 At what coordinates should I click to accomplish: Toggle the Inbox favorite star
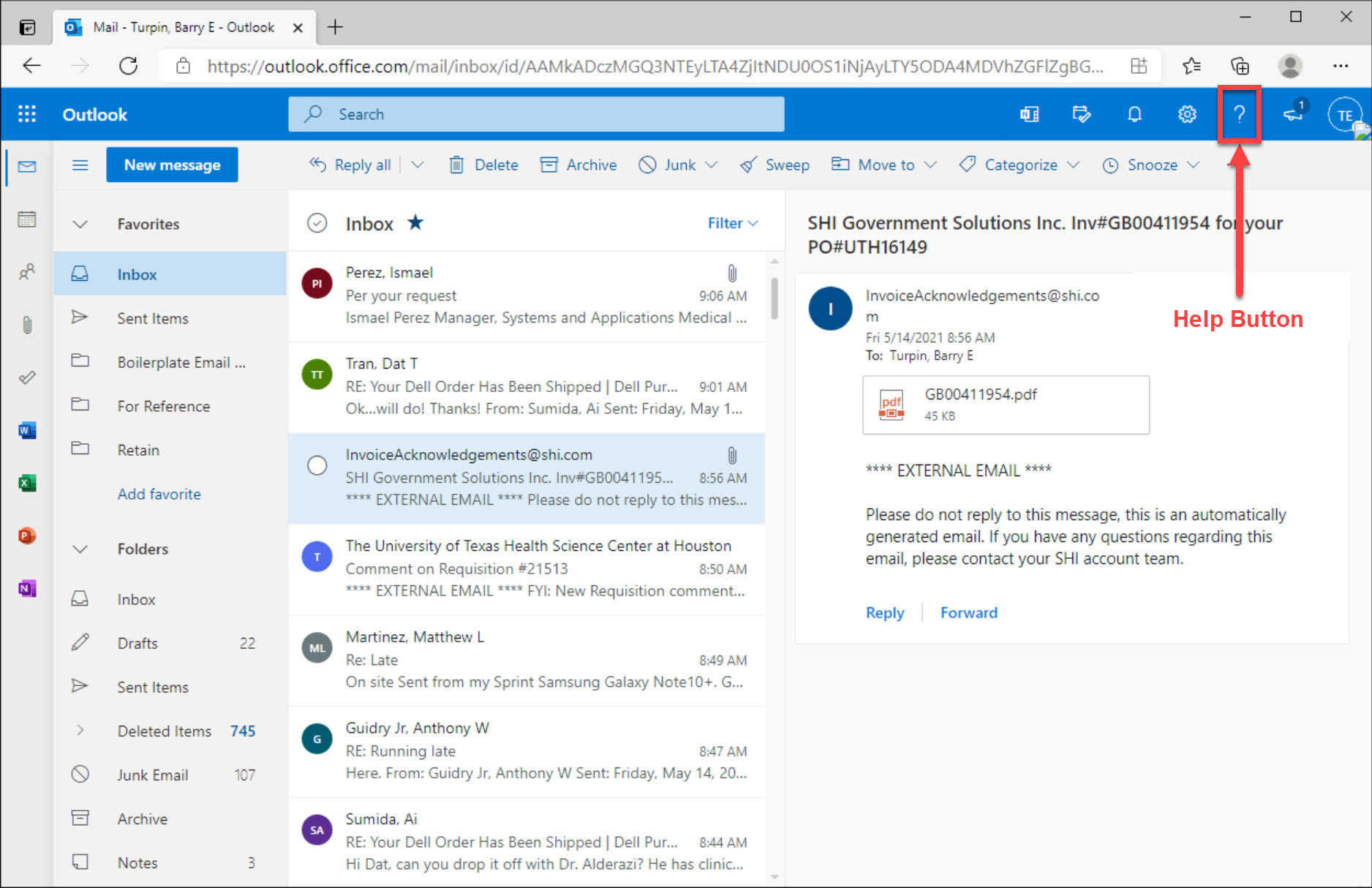click(x=415, y=222)
